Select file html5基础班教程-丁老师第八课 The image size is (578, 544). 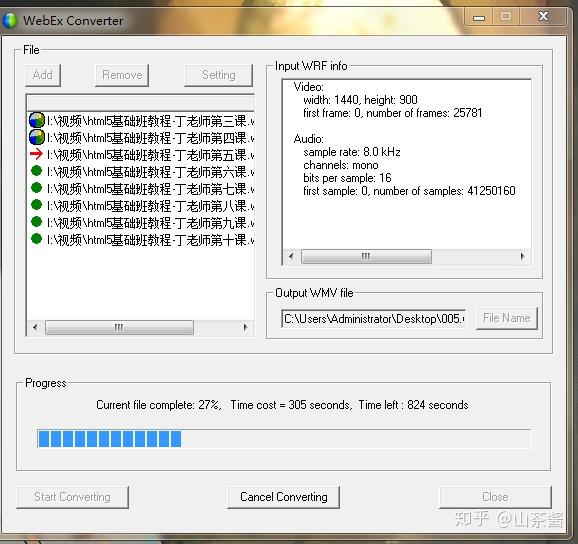click(x=150, y=206)
